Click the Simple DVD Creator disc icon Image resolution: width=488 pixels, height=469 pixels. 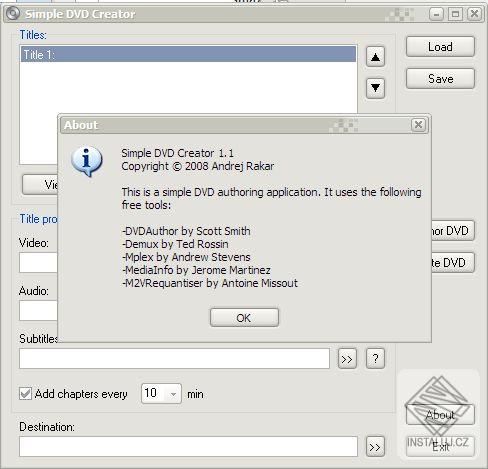[13, 14]
